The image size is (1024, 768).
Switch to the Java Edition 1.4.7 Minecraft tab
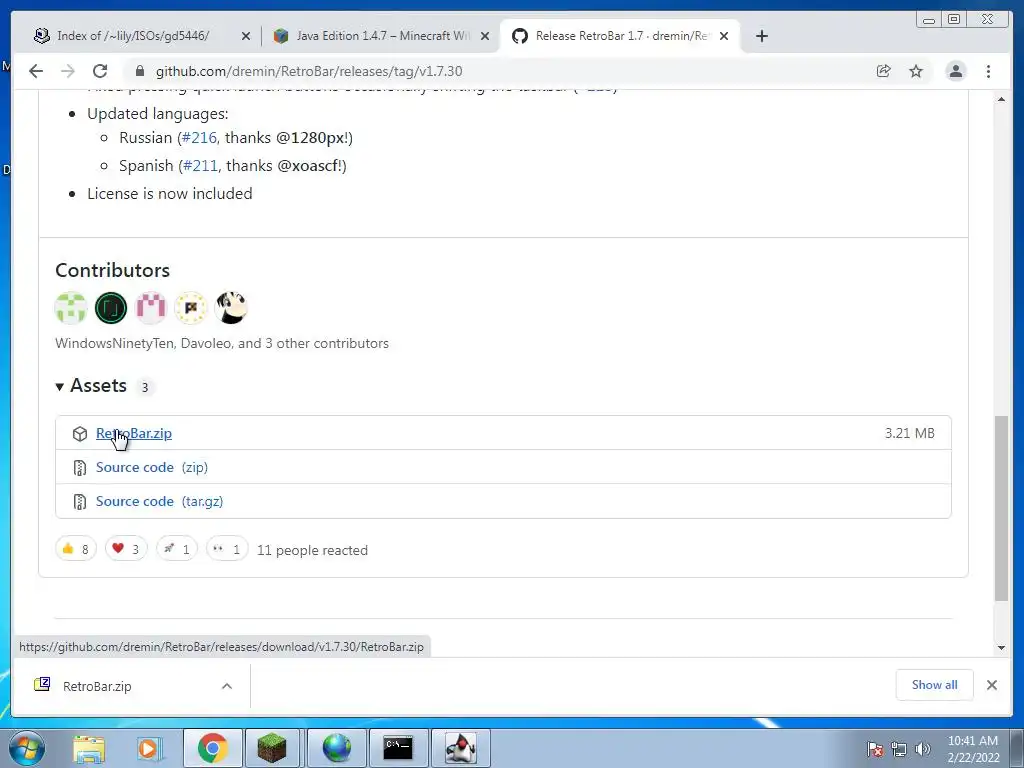point(382,36)
